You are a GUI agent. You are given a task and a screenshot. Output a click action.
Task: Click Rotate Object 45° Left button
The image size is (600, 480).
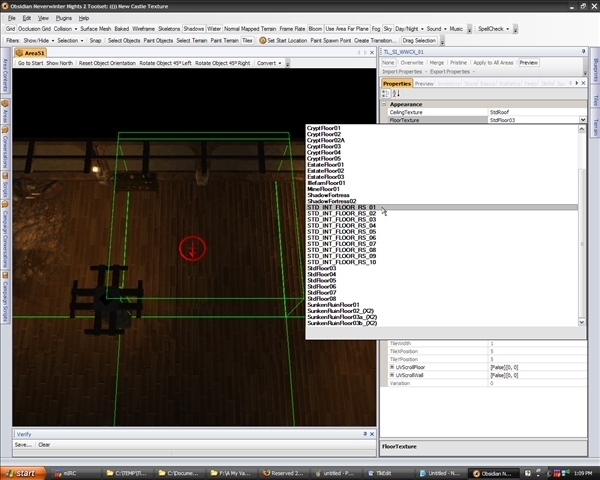(166, 63)
